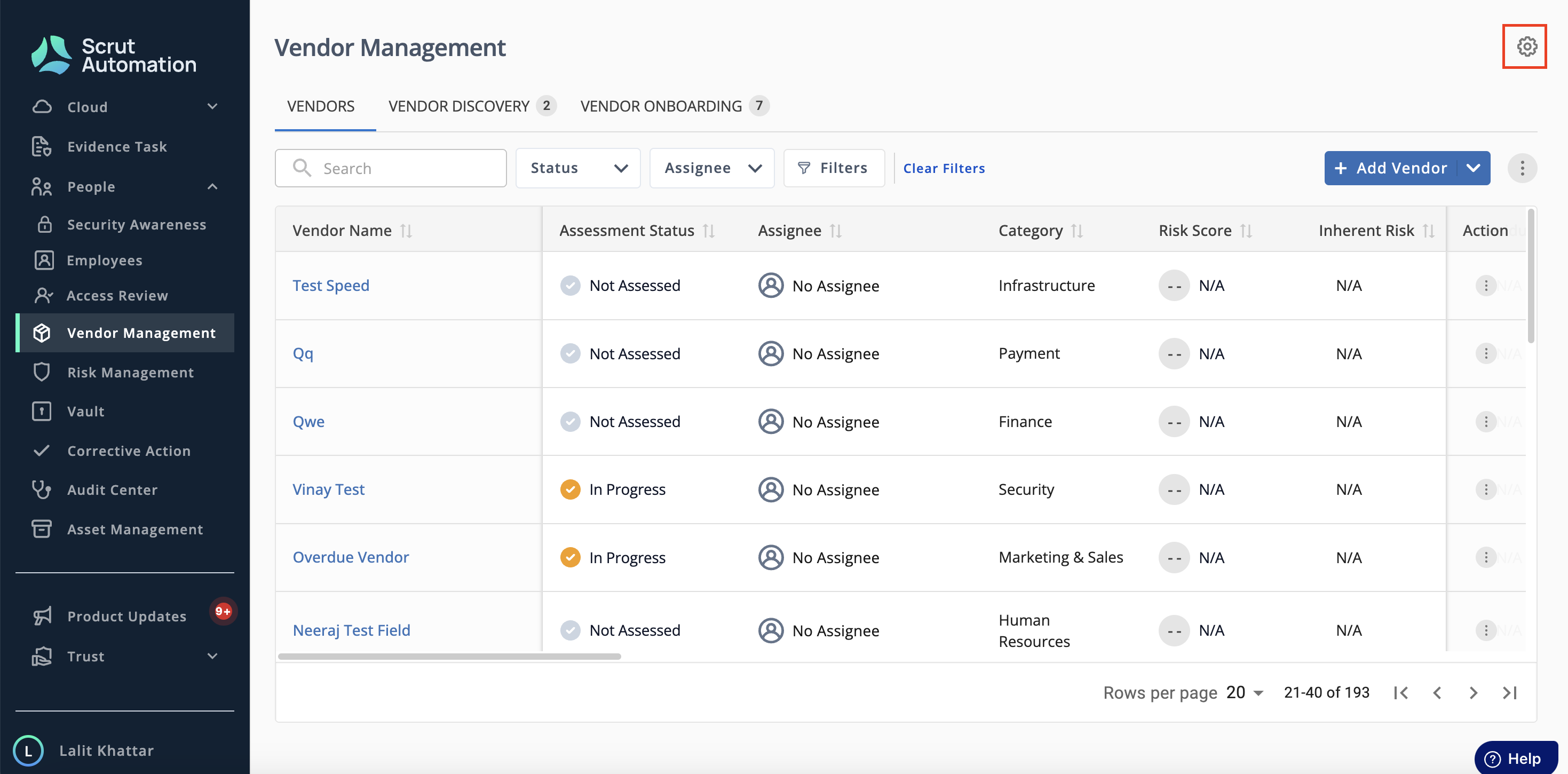Sort table by Vendor Name column
Screen dimensions: 1568x774
406,231
